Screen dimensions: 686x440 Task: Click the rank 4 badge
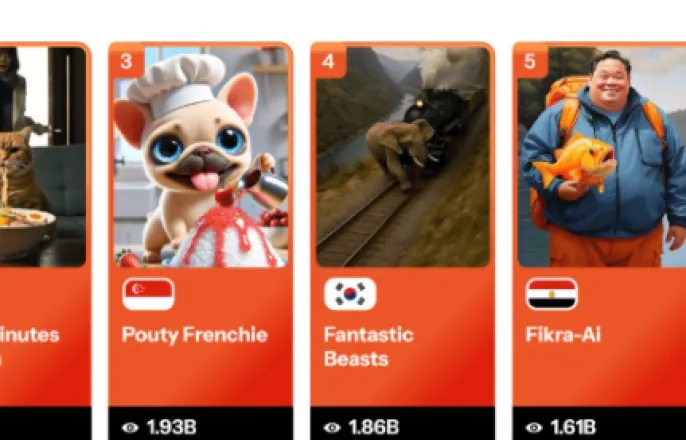tap(329, 61)
